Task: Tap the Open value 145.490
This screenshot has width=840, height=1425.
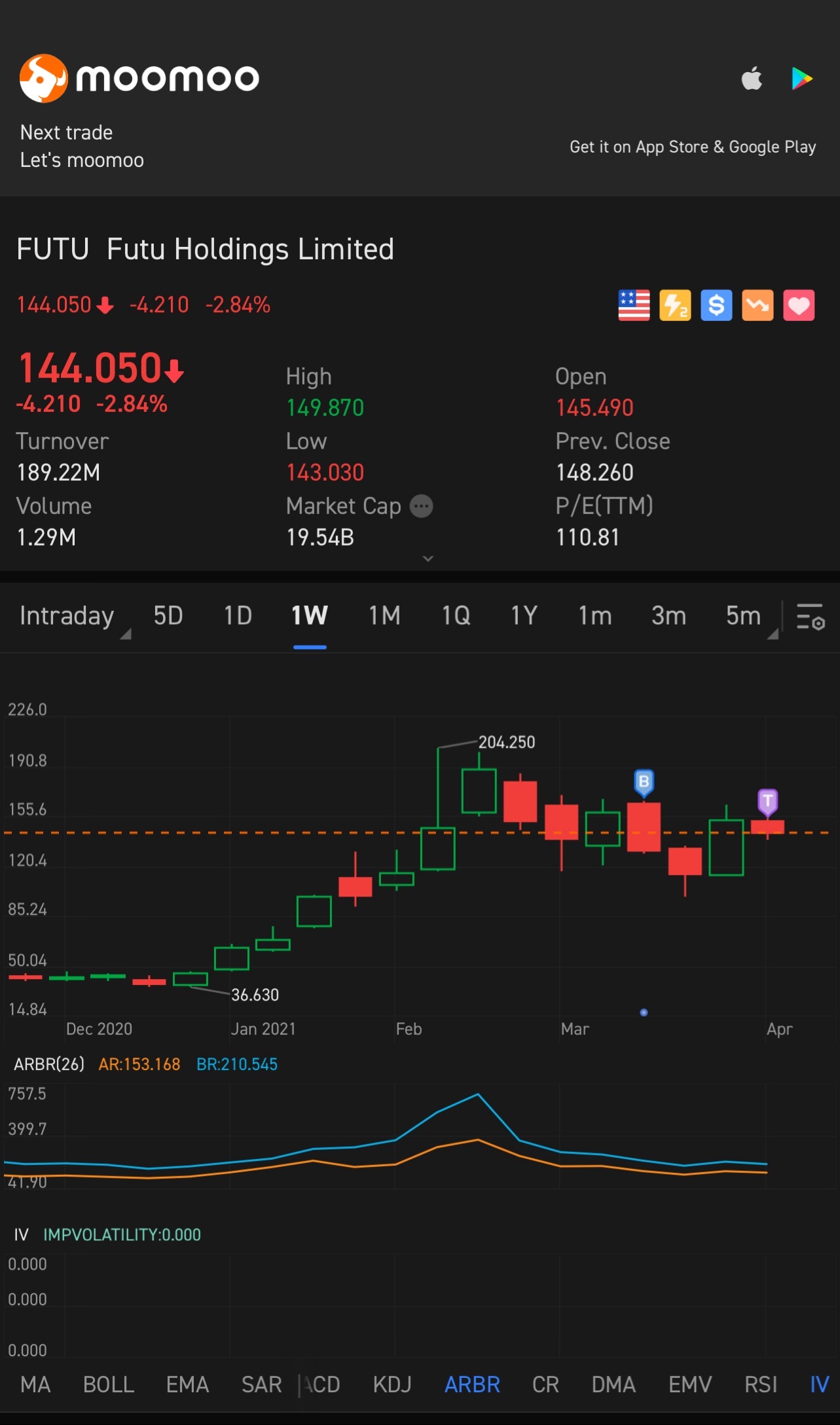Action: [x=594, y=408]
